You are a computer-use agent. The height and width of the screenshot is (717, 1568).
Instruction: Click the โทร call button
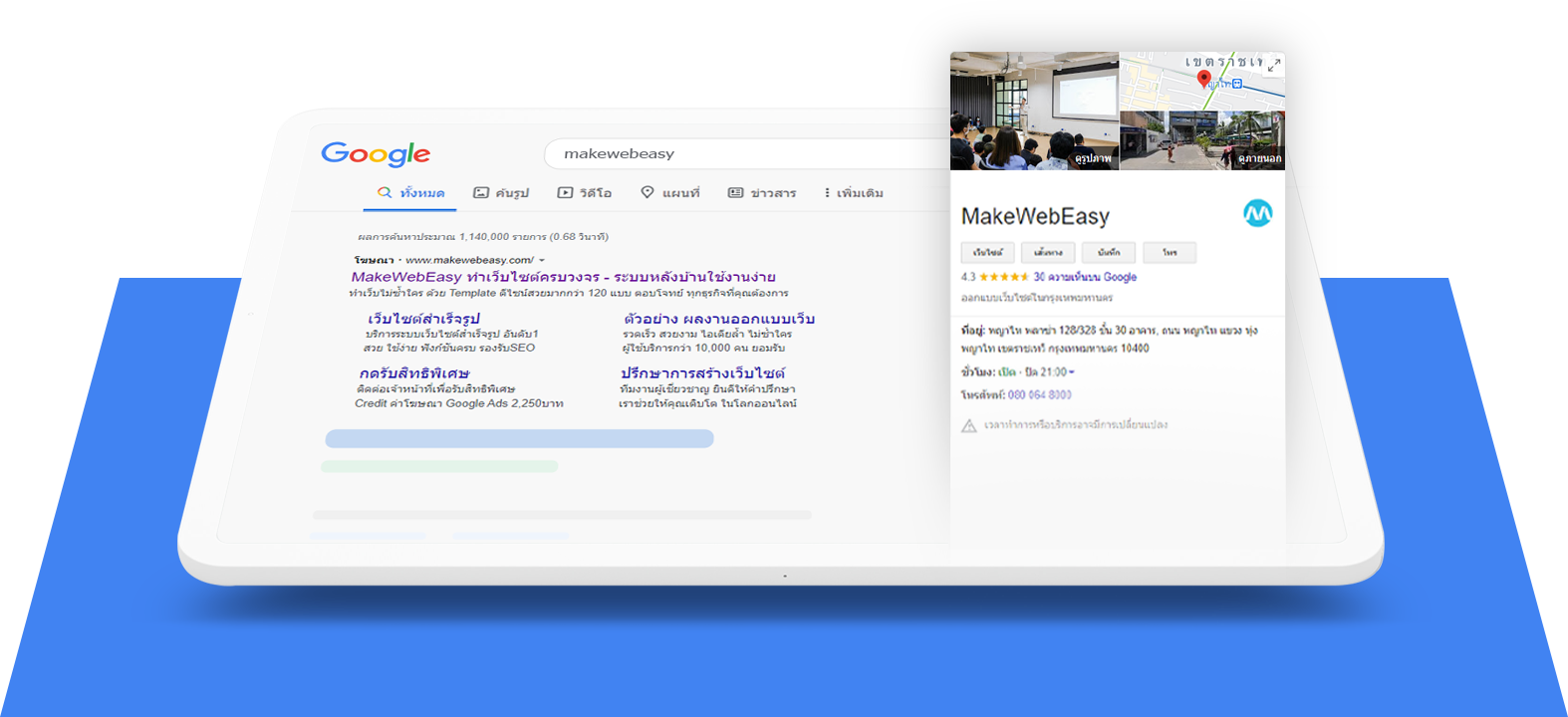(1170, 253)
